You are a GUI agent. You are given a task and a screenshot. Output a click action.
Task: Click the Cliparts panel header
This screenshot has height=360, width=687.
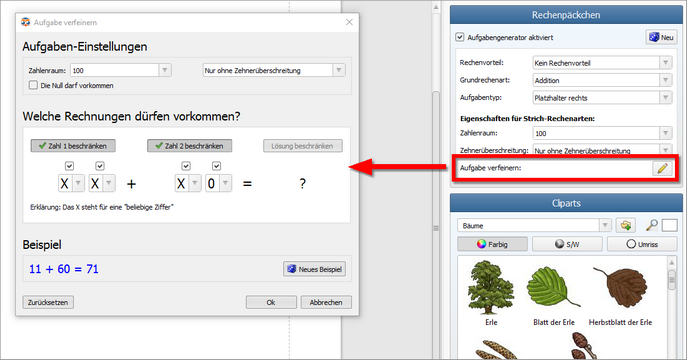566,203
